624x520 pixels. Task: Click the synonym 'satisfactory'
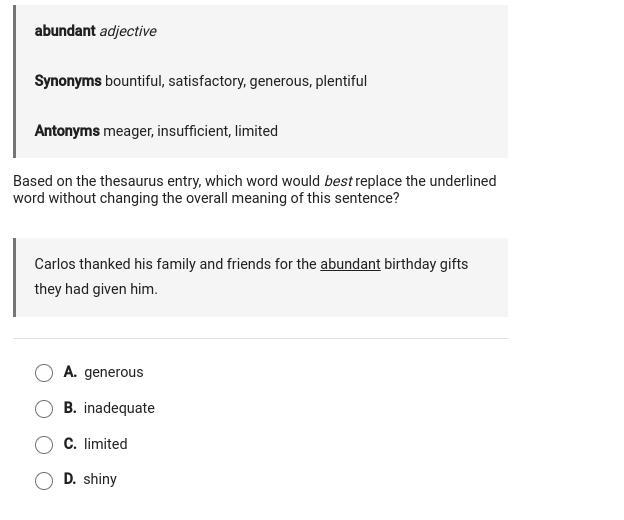click(x=207, y=81)
